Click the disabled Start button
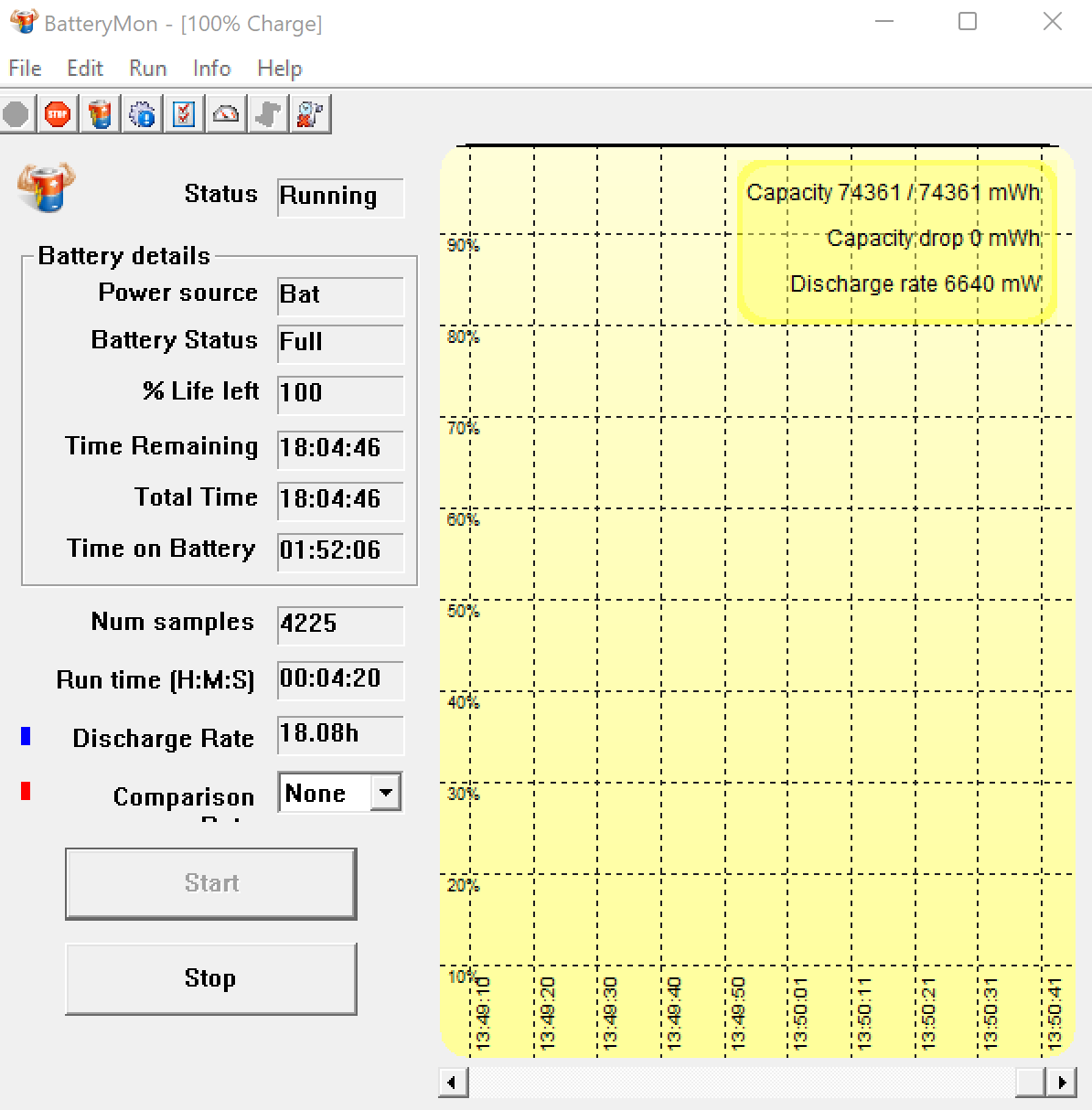Screen dimensions: 1092x1110 point(211,883)
